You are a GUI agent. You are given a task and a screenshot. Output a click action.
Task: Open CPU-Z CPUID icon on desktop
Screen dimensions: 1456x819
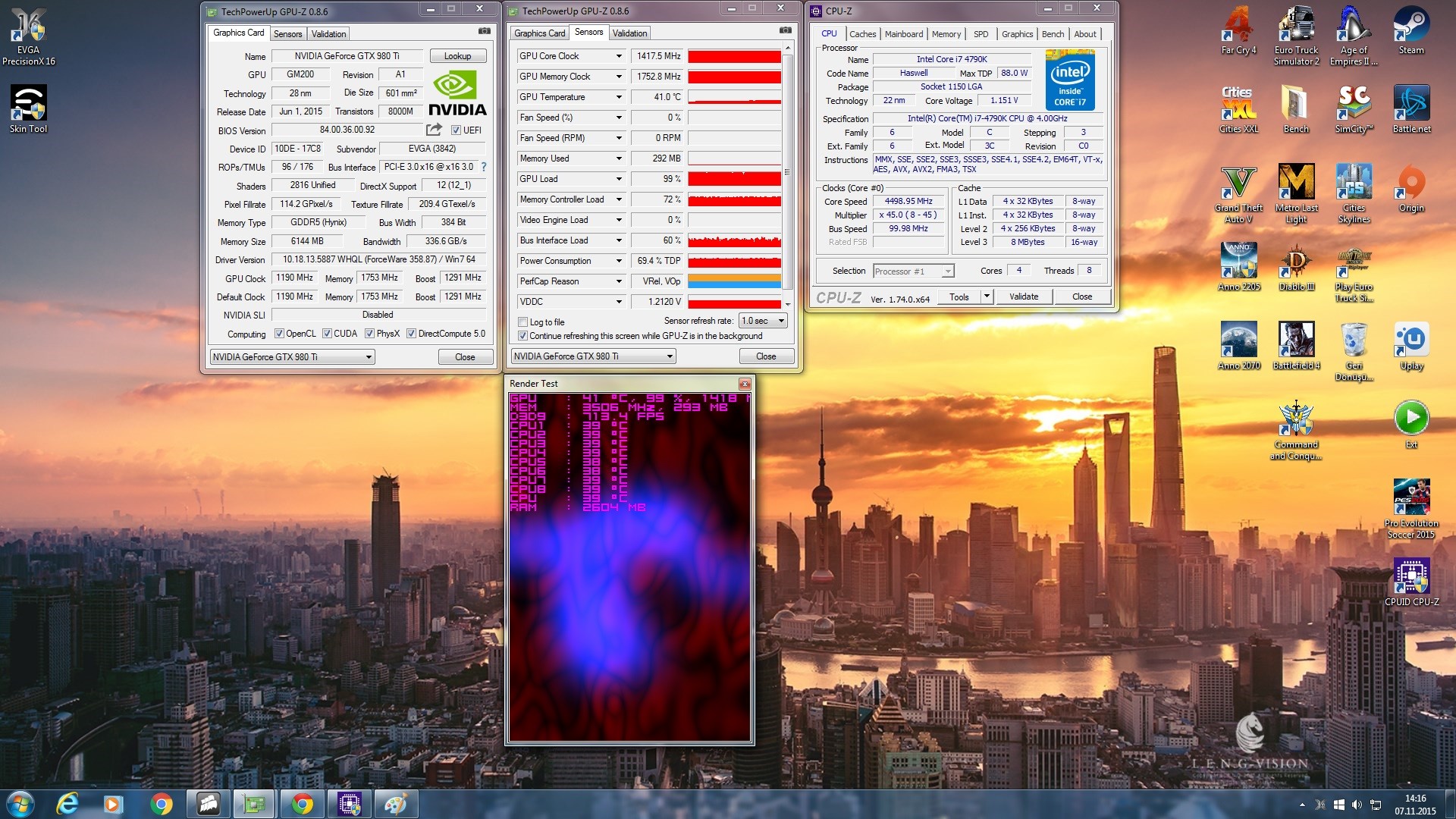click(1412, 581)
